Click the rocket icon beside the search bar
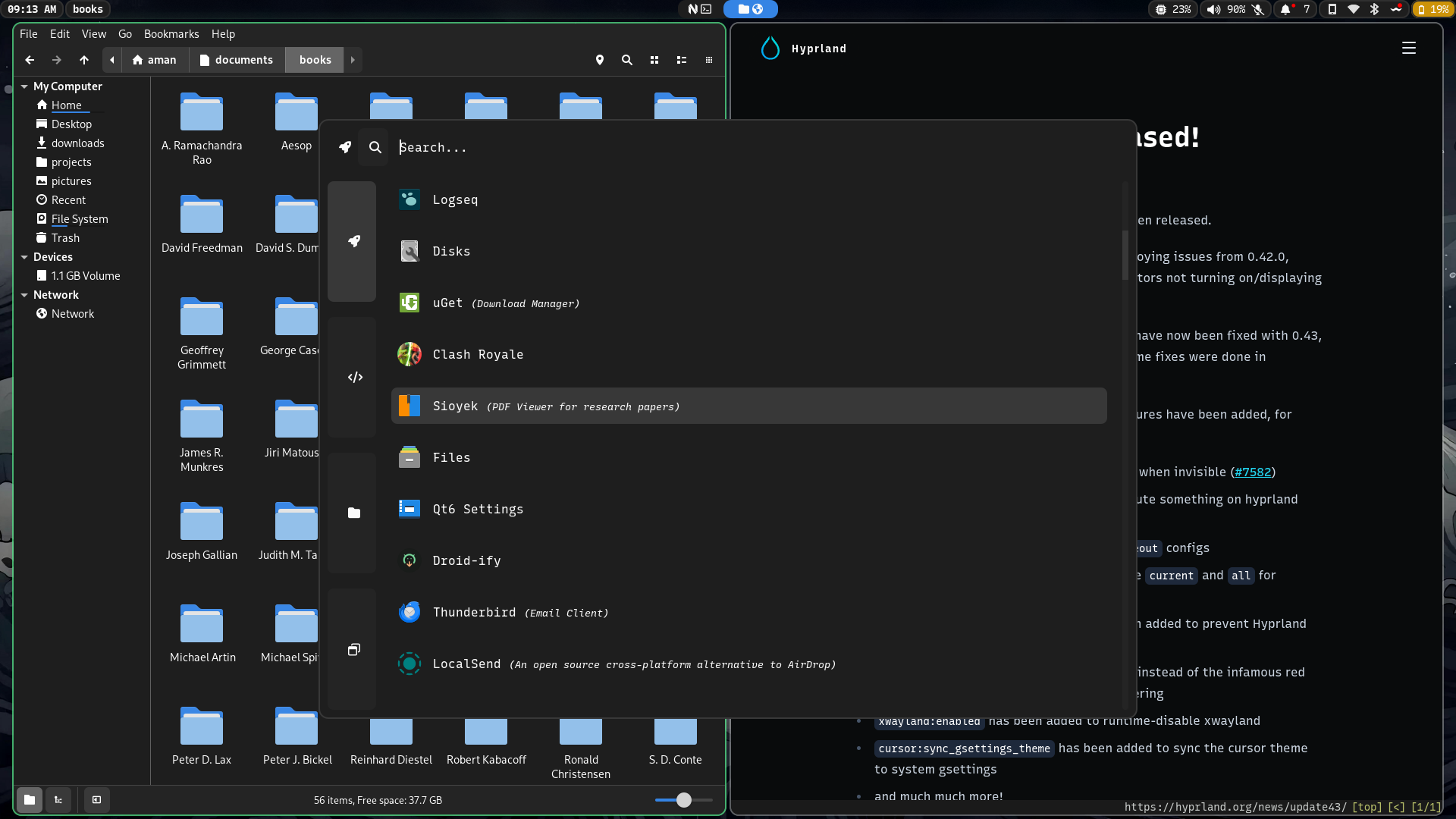 pos(345,147)
